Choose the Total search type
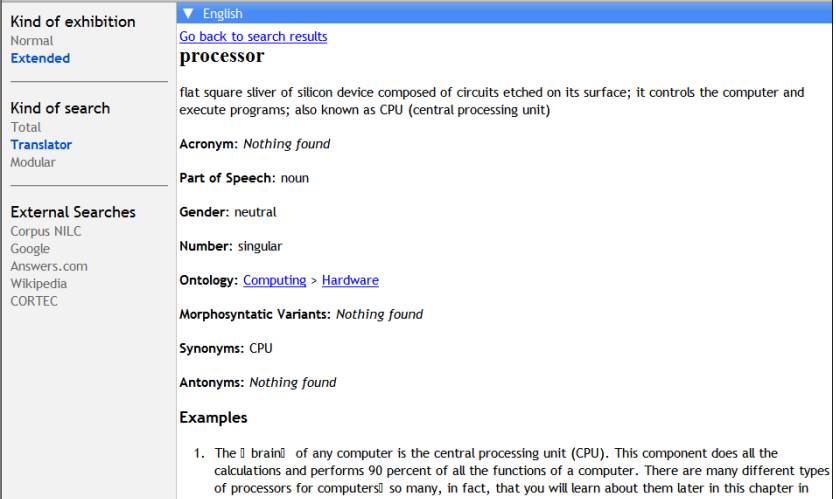 [x=26, y=127]
